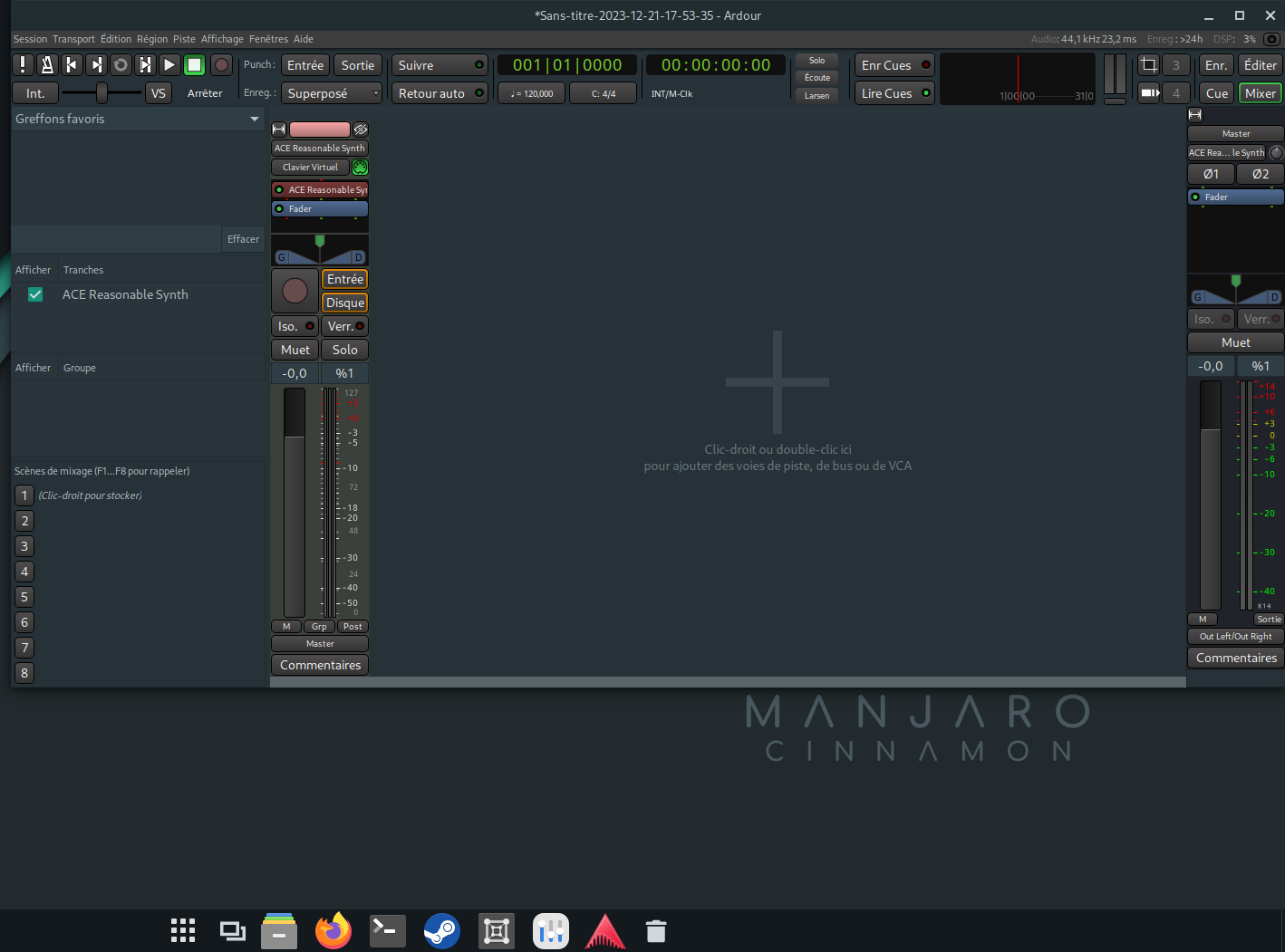Viewport: 1285px width, 952px height.
Task: Click the play range/selection icon
Action: pos(145,65)
